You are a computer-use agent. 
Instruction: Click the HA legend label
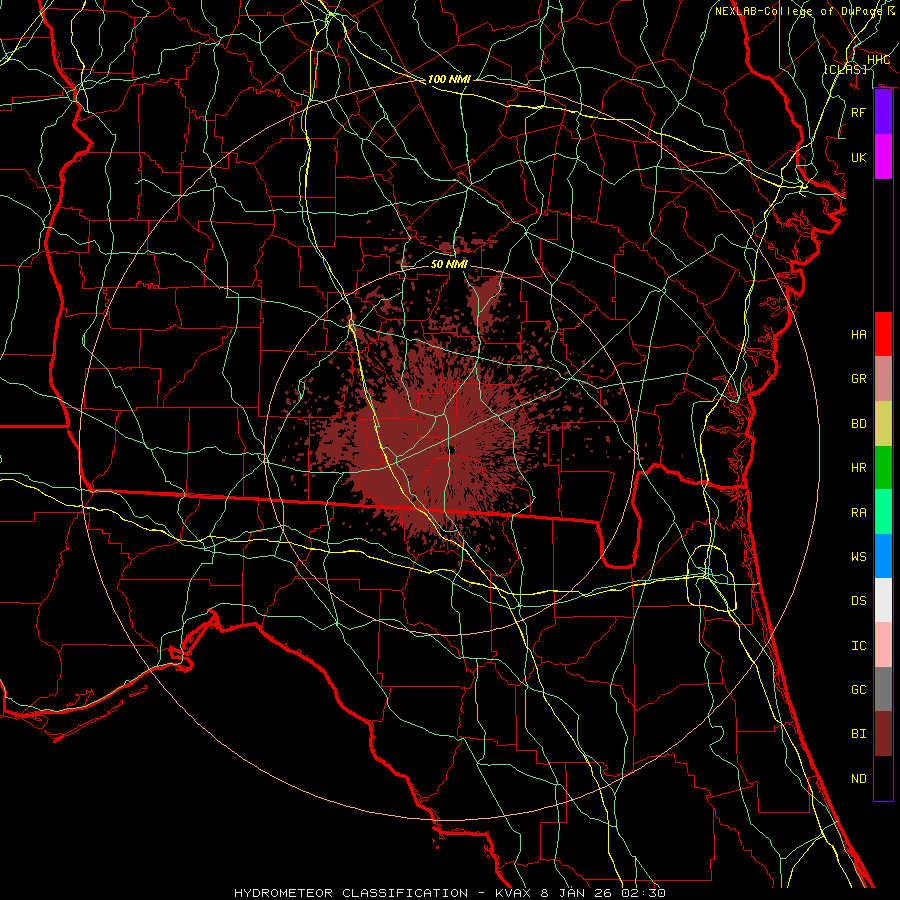click(858, 335)
